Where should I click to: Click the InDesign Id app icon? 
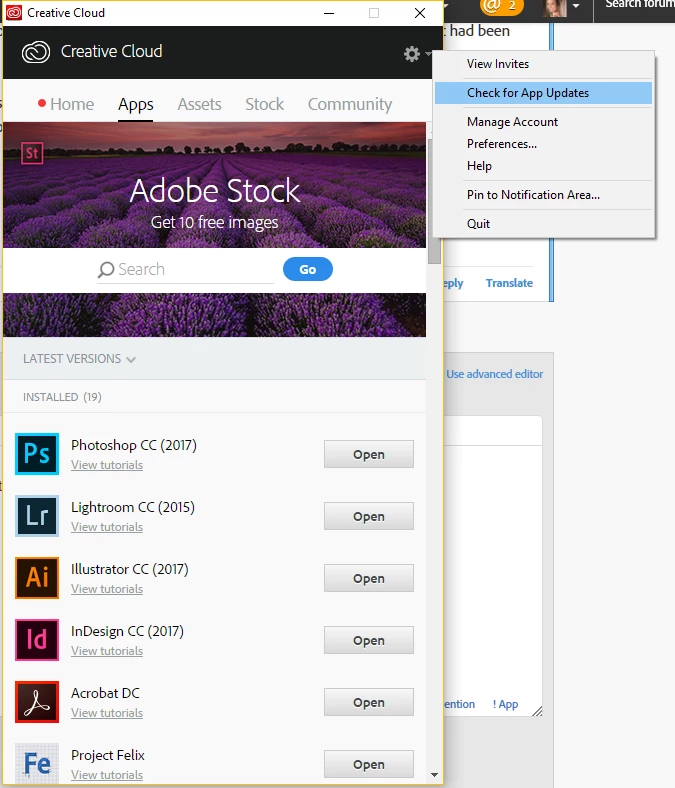[37, 640]
